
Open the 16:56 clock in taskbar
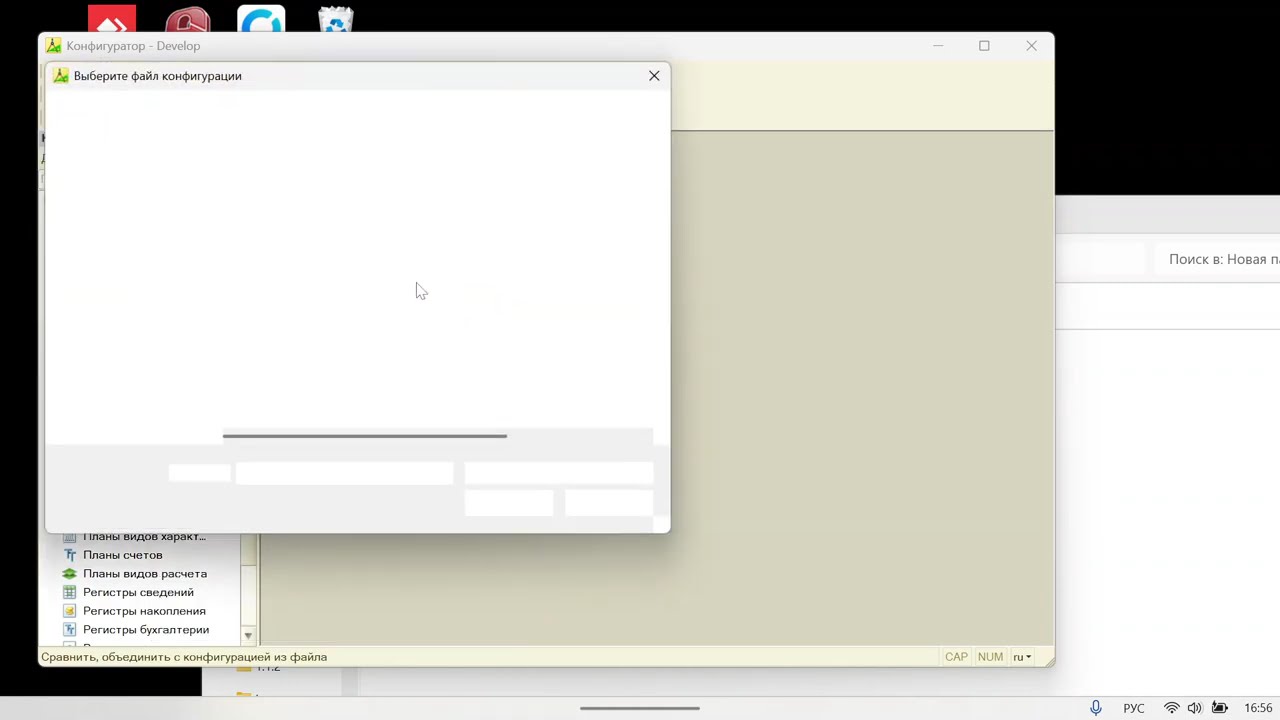[x=1258, y=708]
